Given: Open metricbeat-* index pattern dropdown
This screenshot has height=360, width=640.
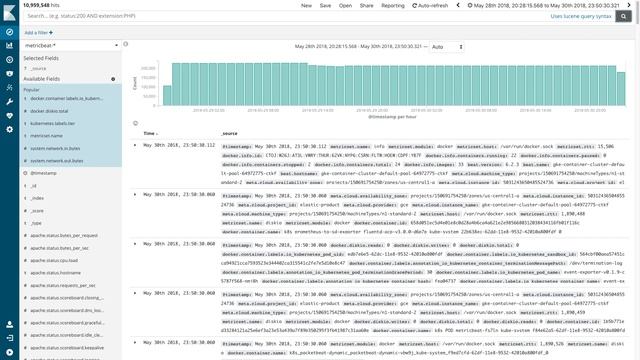Looking at the screenshot, I should click(71, 45).
